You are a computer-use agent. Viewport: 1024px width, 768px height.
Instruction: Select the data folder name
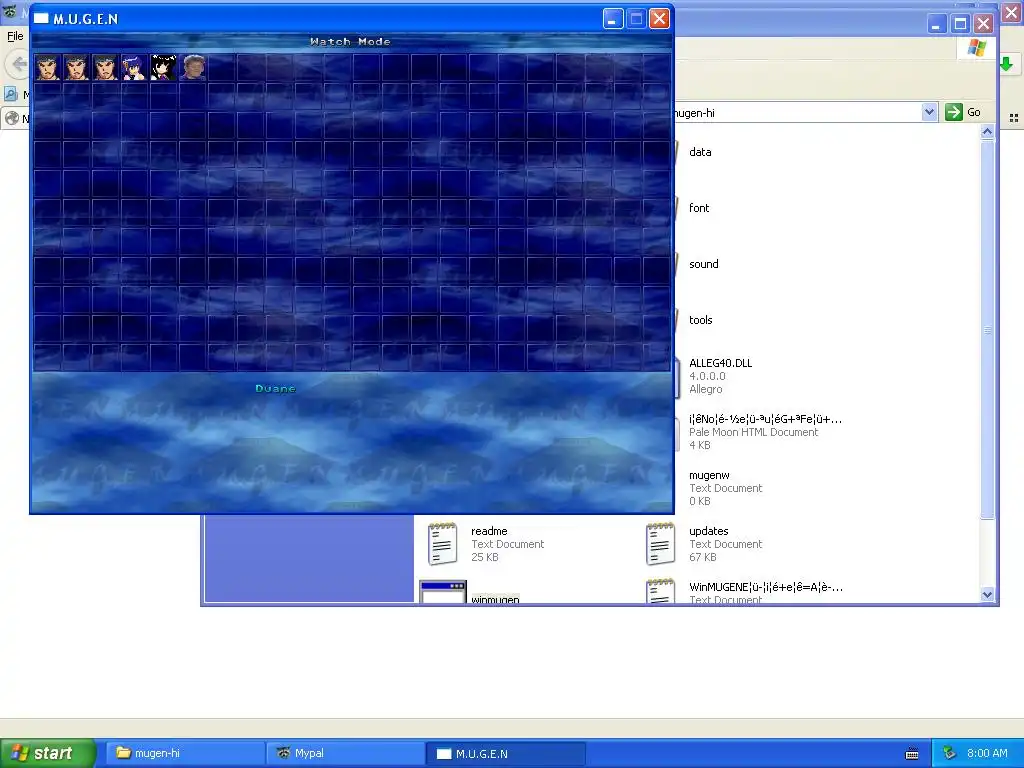[x=700, y=152]
